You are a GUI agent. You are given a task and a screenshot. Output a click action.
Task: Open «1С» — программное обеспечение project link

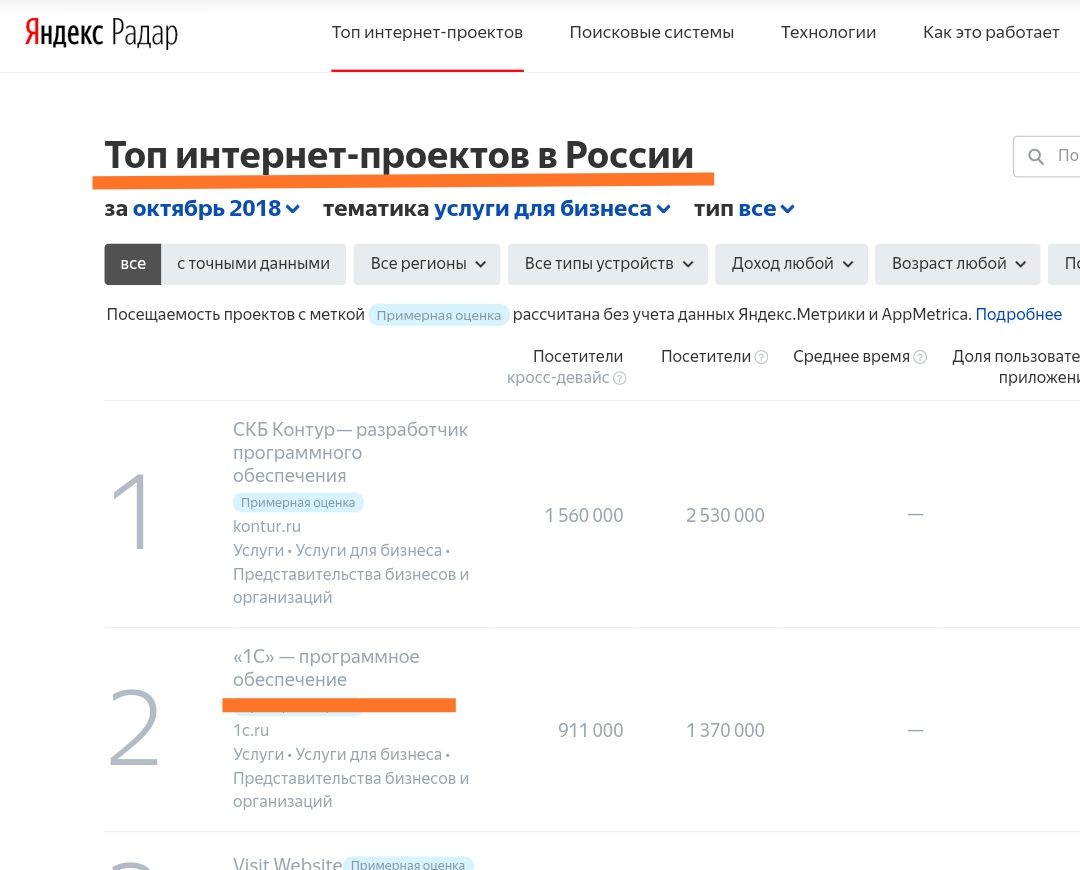point(326,667)
